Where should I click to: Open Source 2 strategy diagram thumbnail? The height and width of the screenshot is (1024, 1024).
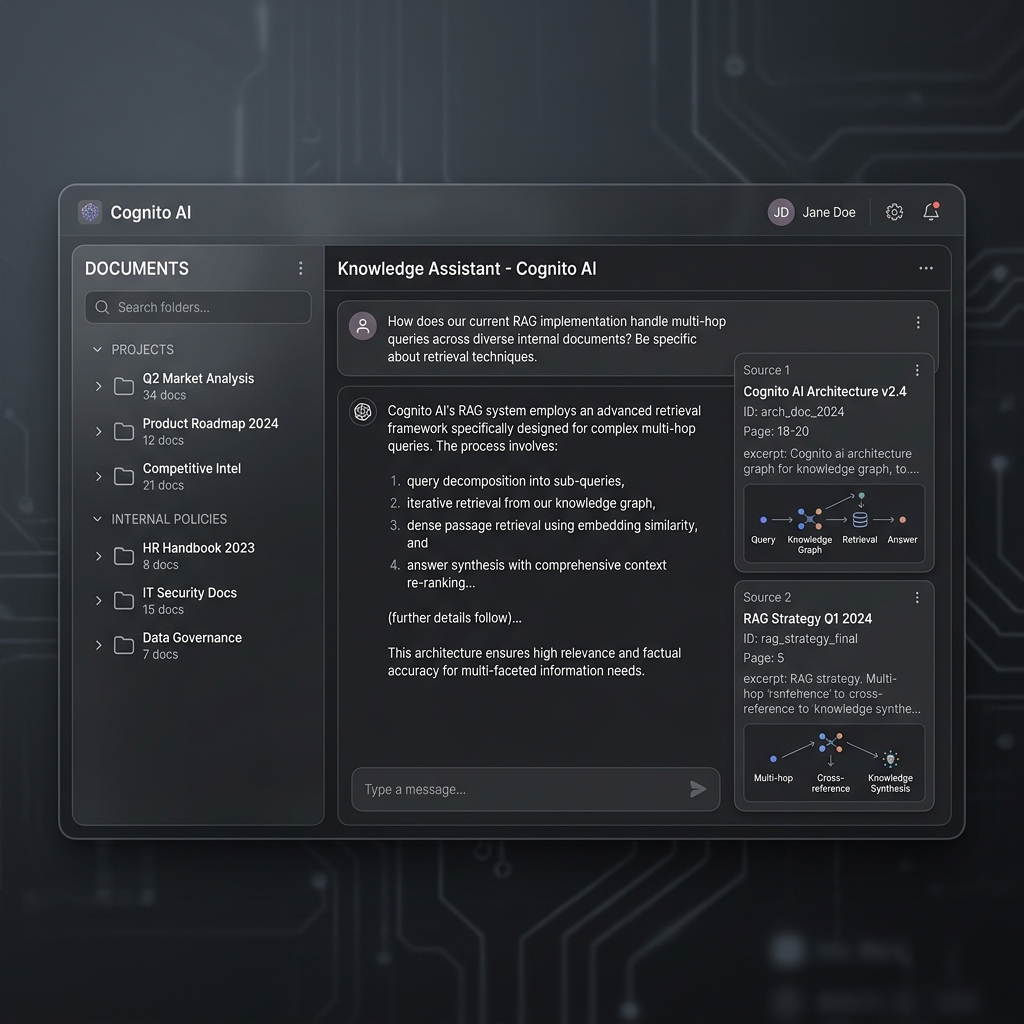click(x=834, y=762)
